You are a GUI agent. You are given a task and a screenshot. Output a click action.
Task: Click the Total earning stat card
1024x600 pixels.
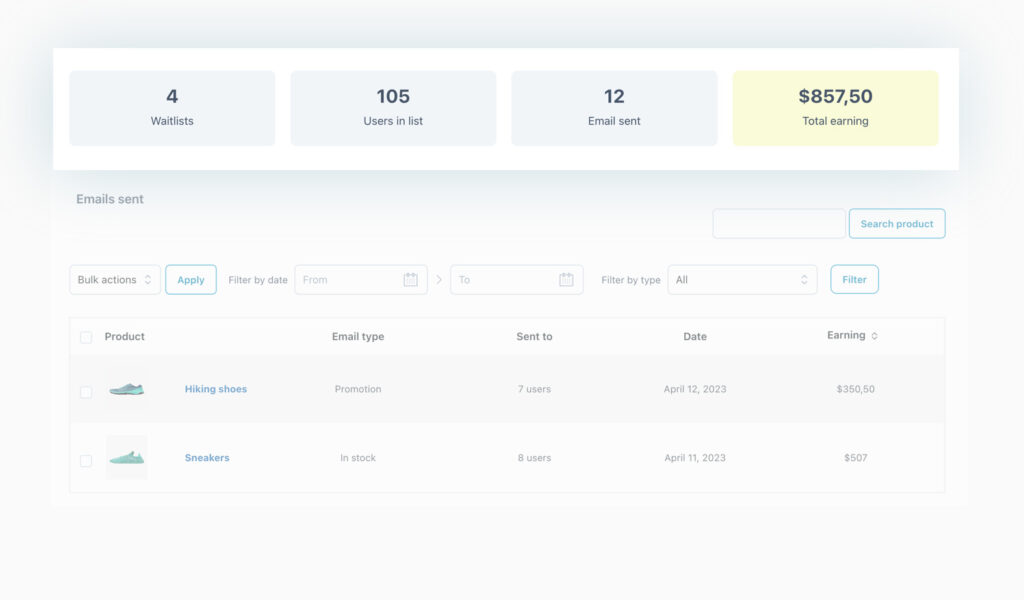[836, 108]
